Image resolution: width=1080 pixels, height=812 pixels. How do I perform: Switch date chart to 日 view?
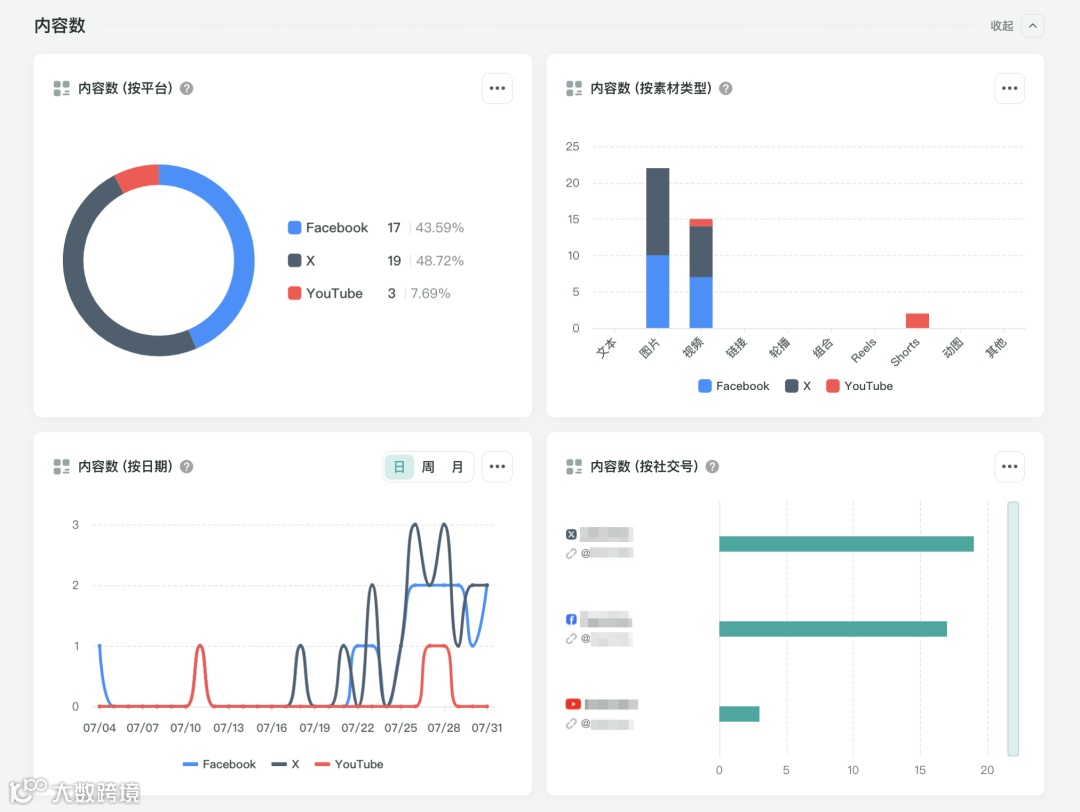click(399, 467)
